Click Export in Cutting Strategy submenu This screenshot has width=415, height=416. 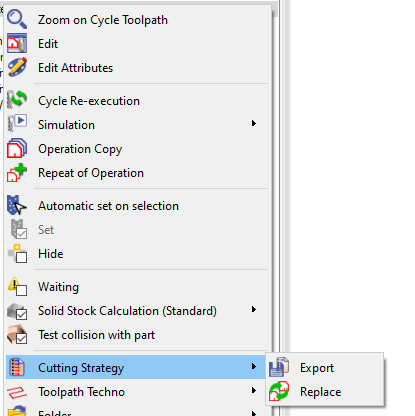[317, 368]
